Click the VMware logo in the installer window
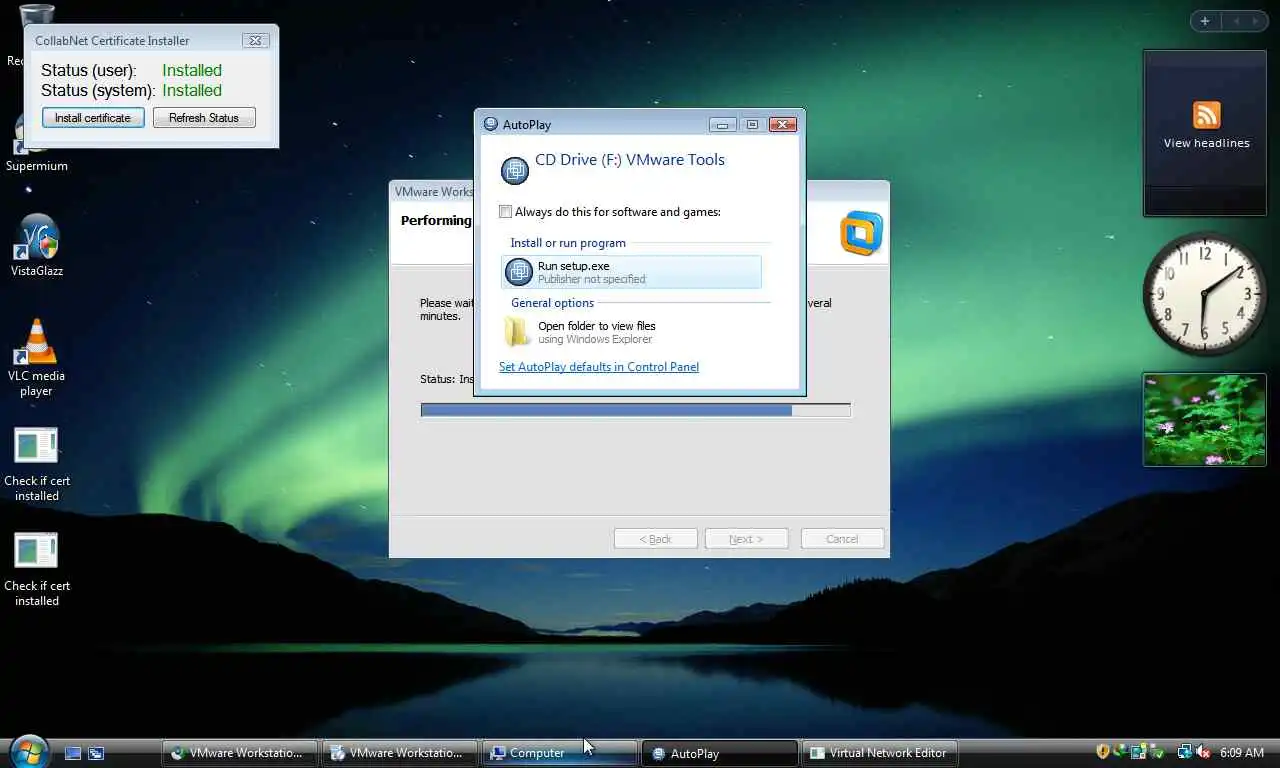This screenshot has width=1280, height=768. (x=861, y=233)
